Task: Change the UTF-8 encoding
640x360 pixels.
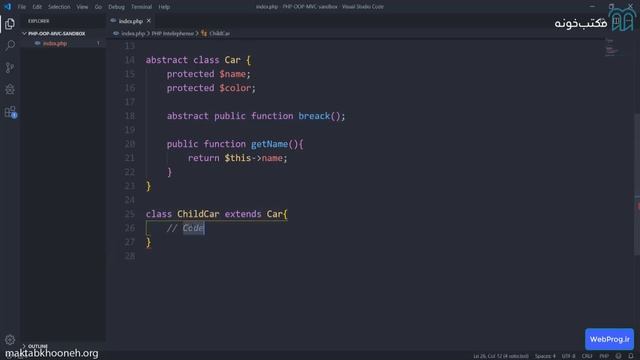Action: [x=568, y=356]
